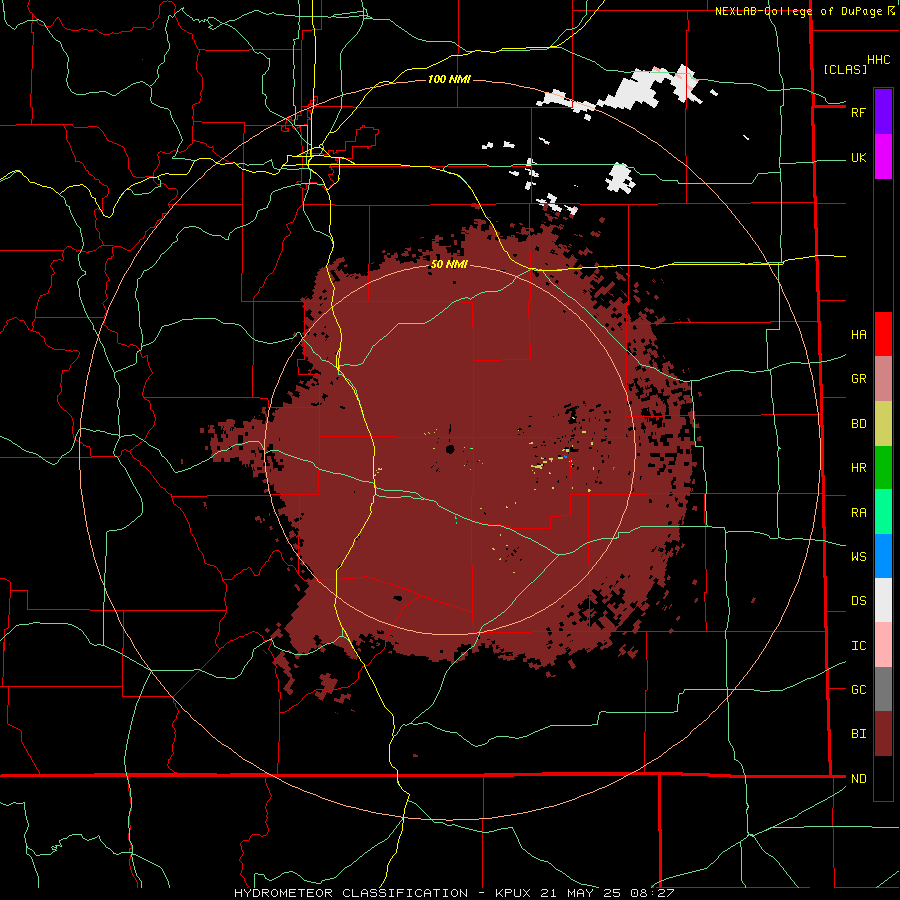This screenshot has height=900, width=900.
Task: Click the UK legend label
Action: [858, 157]
